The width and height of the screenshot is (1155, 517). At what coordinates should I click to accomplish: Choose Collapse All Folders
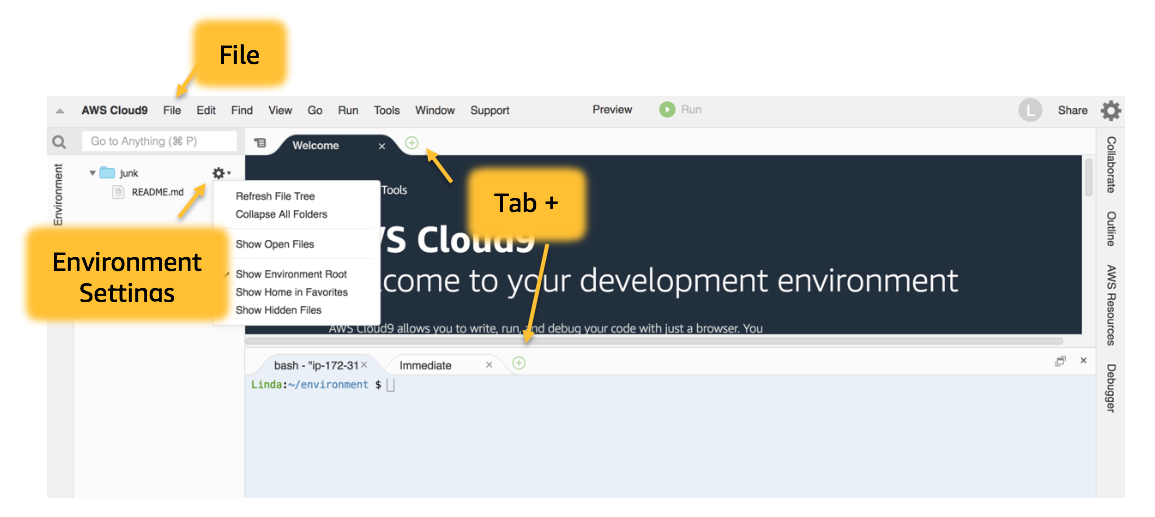[x=281, y=214]
